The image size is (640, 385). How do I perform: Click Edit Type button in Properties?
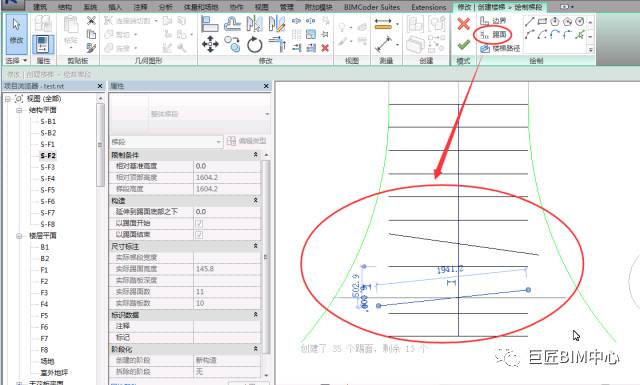[x=247, y=141]
